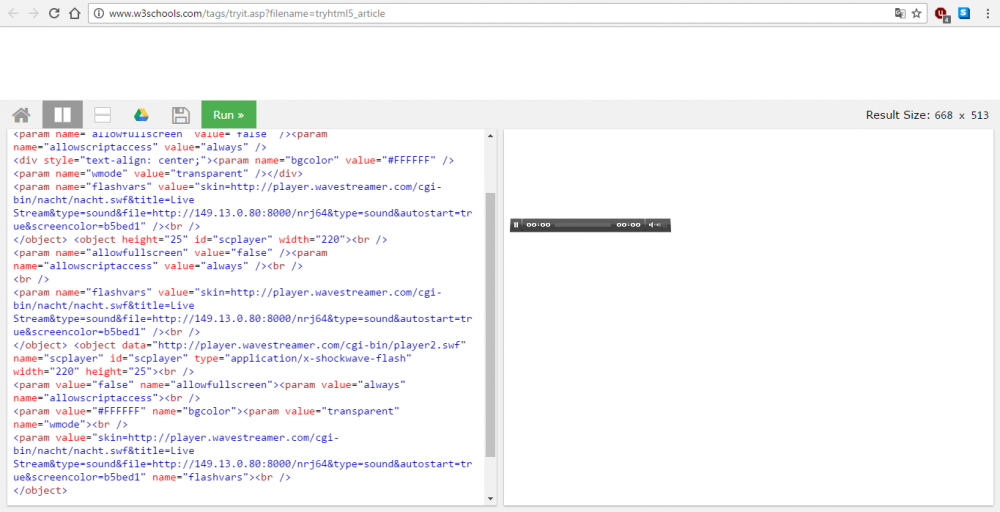Click the editor vertical scrollbar thumb
The width and height of the screenshot is (1000, 512).
point(490,325)
